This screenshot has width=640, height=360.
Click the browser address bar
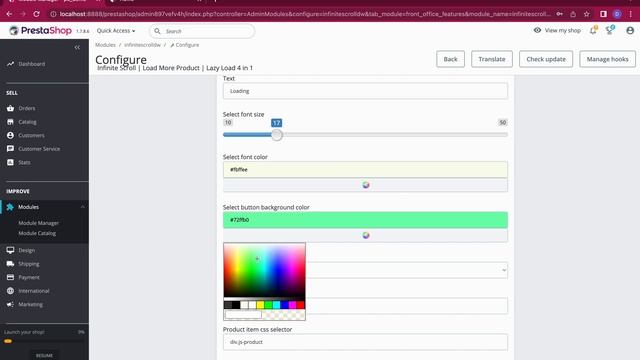(x=304, y=14)
